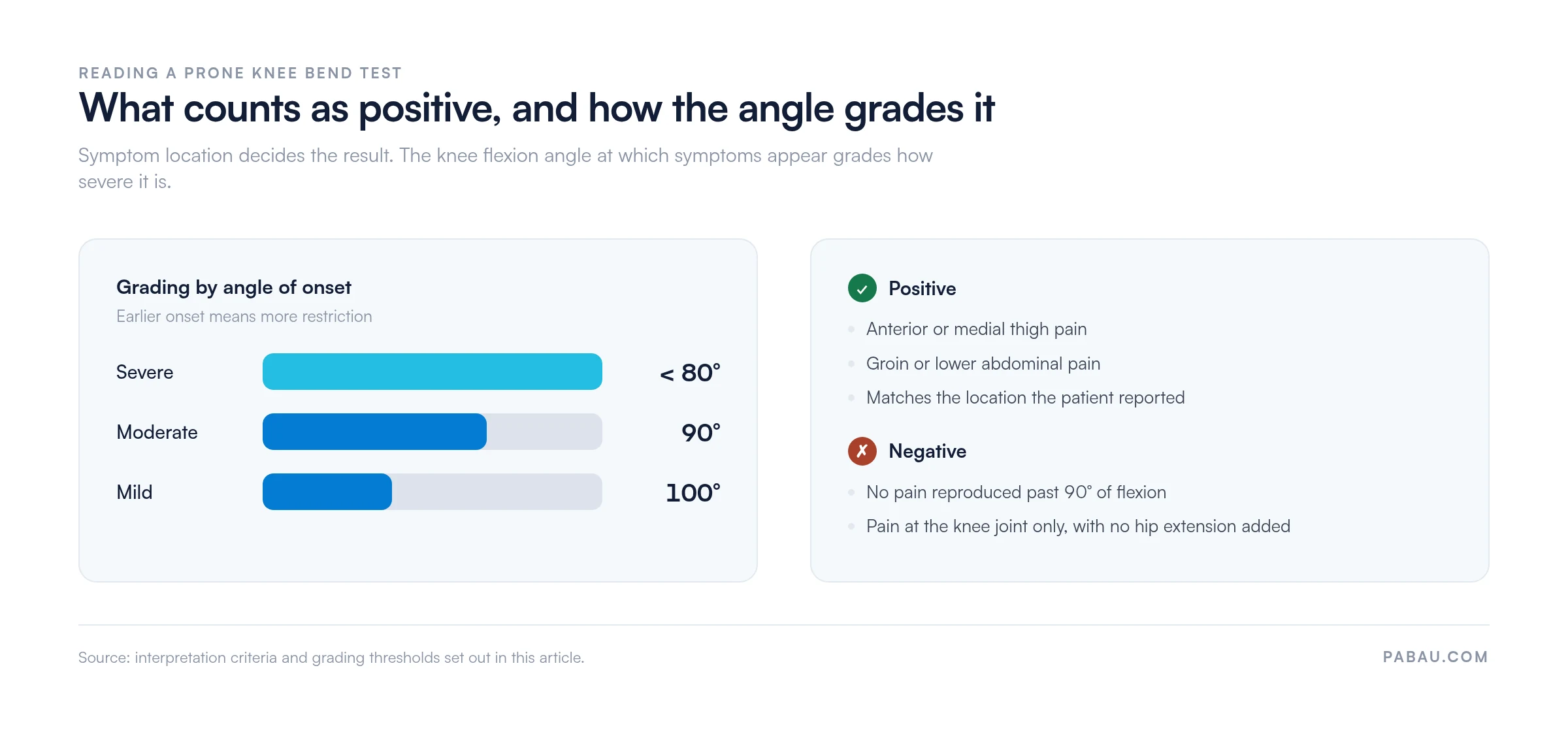Click the green Positive checkmark icon
This screenshot has height=734, width=1568.
click(862, 288)
